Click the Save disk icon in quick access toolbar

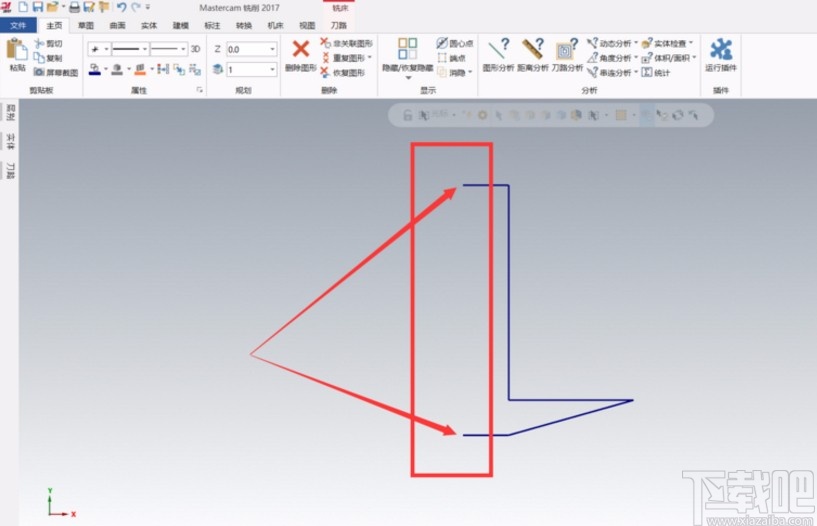pyautogui.click(x=38, y=7)
